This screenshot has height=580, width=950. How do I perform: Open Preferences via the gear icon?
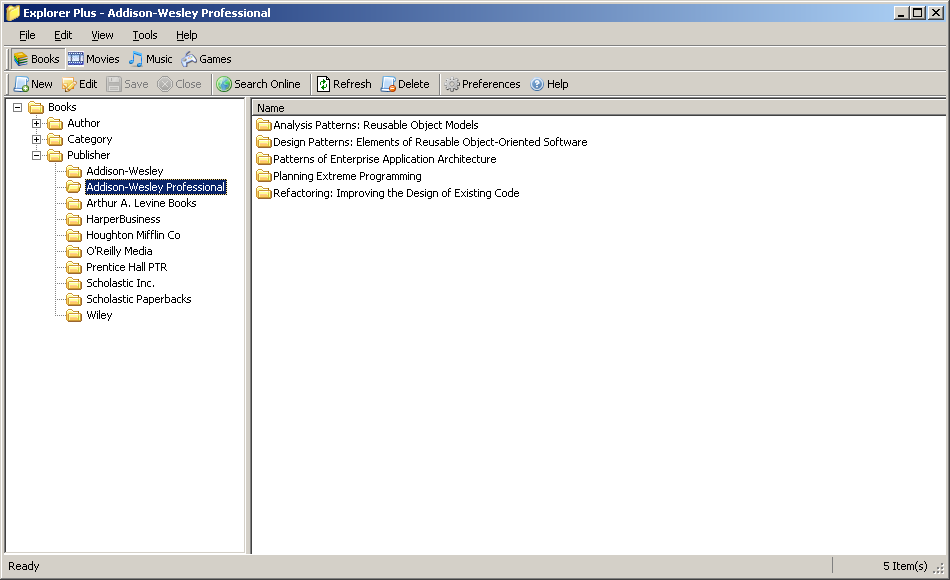click(452, 84)
